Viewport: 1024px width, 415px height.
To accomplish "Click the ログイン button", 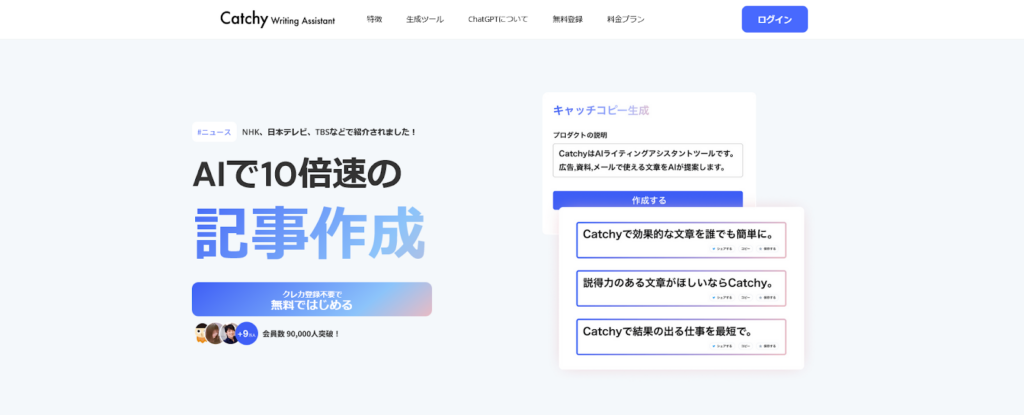I will coord(775,19).
